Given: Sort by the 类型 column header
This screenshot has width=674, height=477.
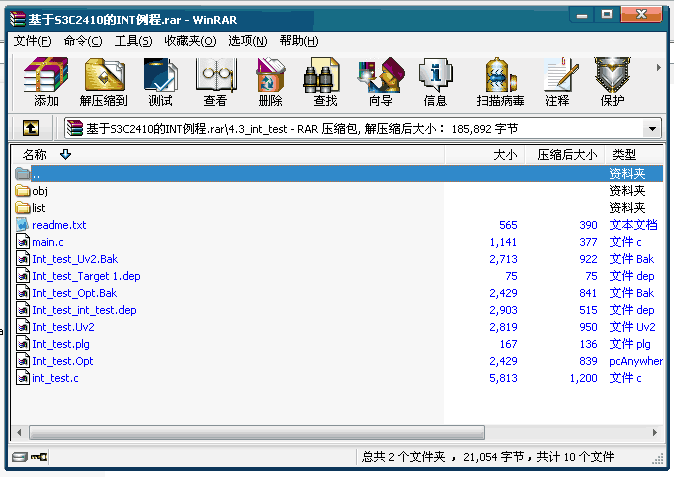Looking at the screenshot, I should (x=634, y=155).
